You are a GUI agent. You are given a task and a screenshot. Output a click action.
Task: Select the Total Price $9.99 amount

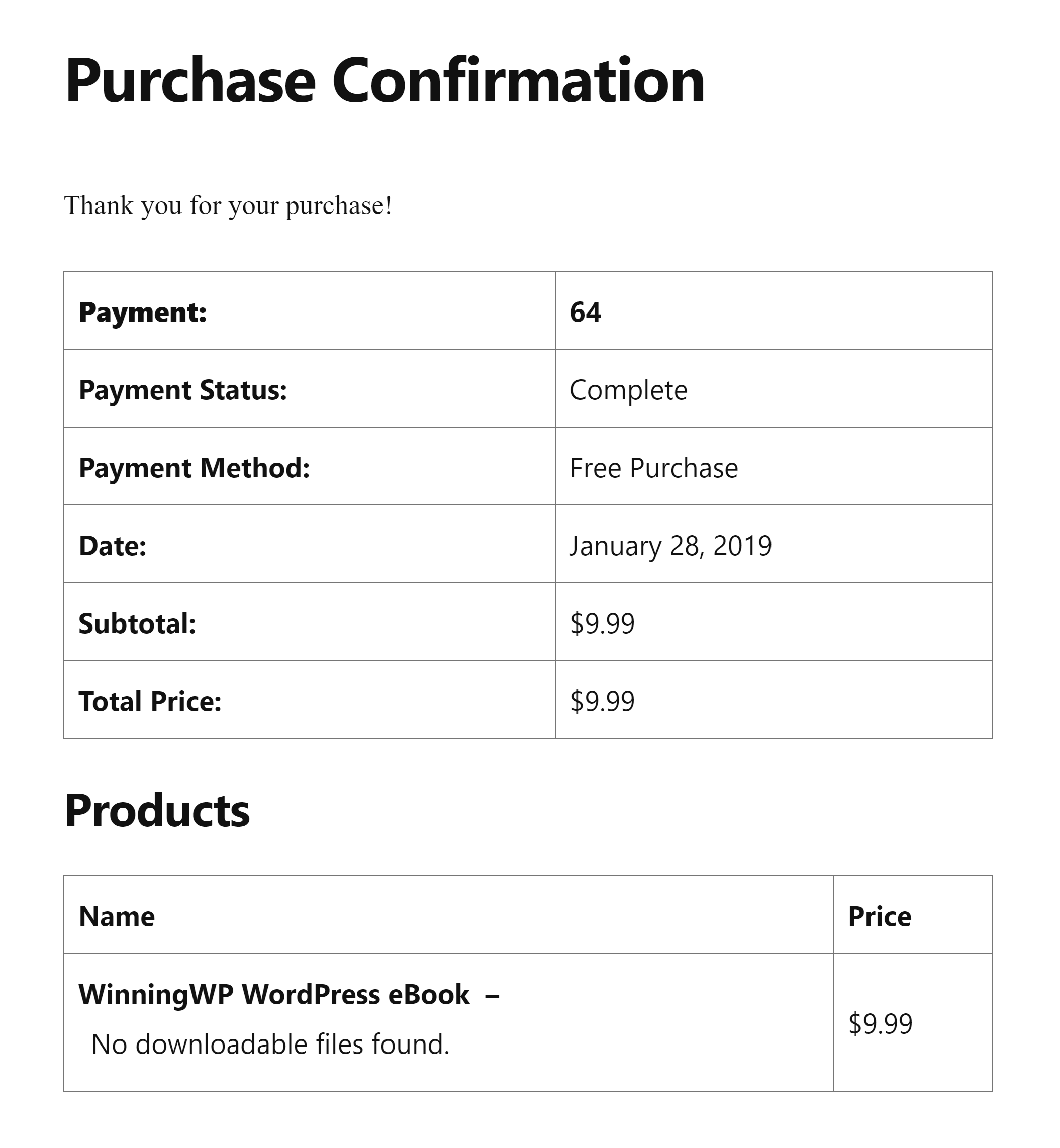602,702
